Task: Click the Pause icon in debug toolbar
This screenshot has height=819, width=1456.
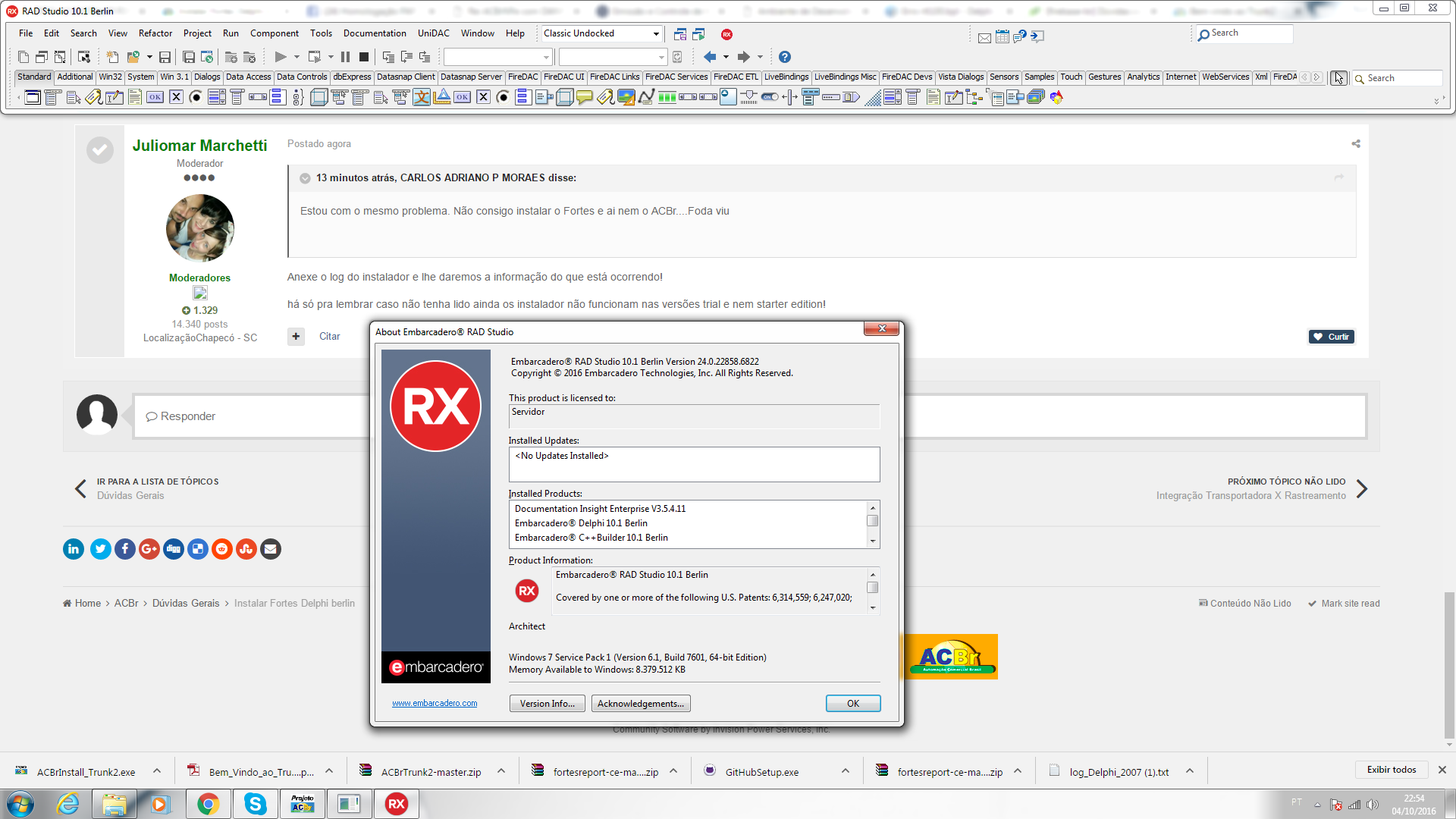Action: click(345, 57)
